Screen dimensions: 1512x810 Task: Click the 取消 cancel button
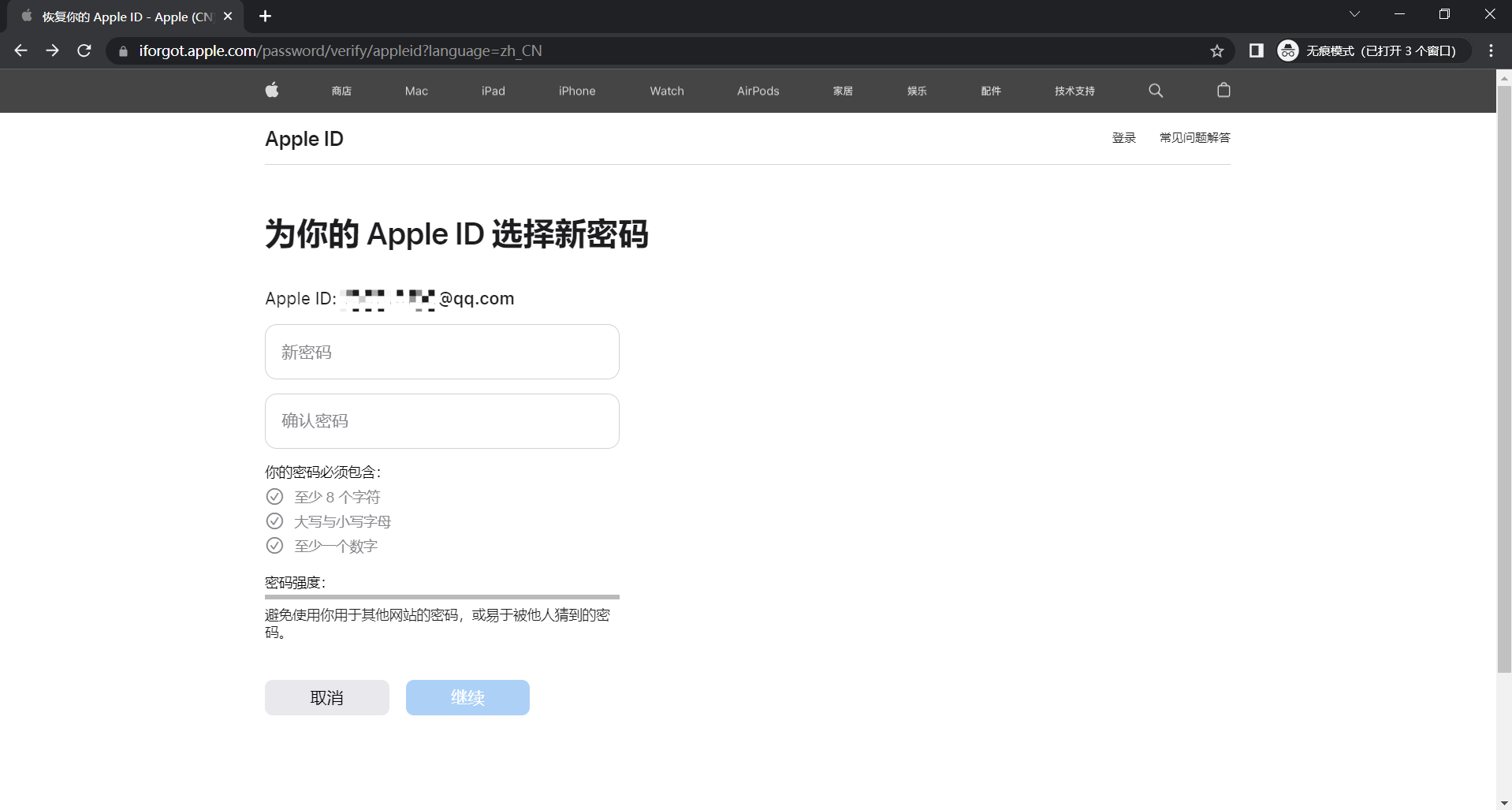pyautogui.click(x=326, y=697)
